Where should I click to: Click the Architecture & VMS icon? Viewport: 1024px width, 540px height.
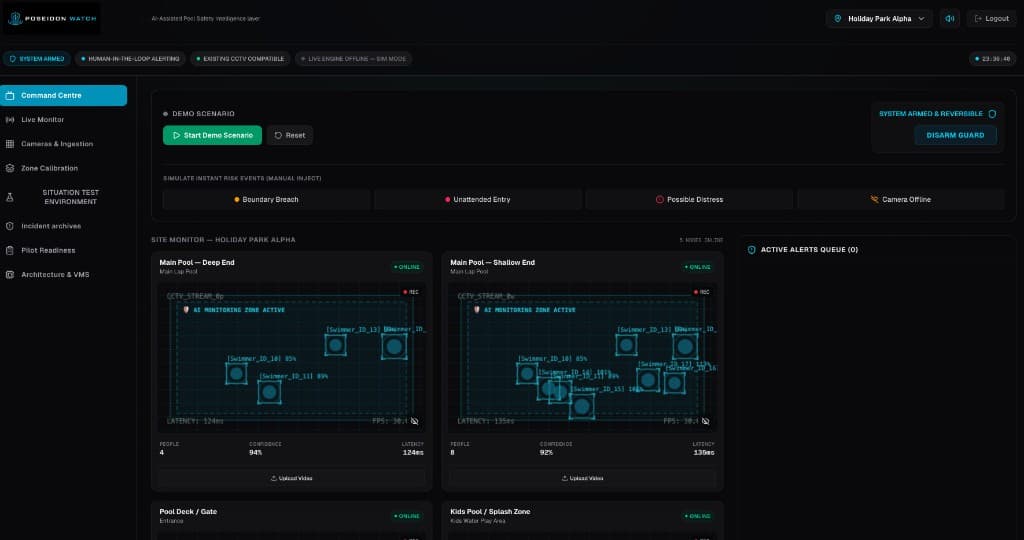point(10,274)
